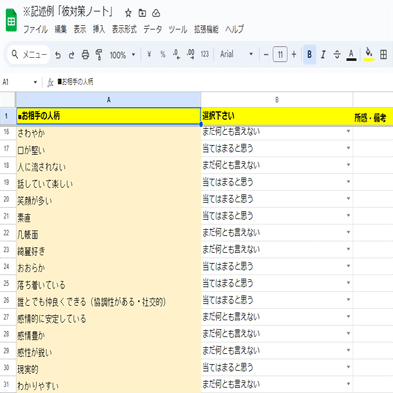393x393 pixels.
Task: Open the move to folder icon
Action: coord(142,13)
